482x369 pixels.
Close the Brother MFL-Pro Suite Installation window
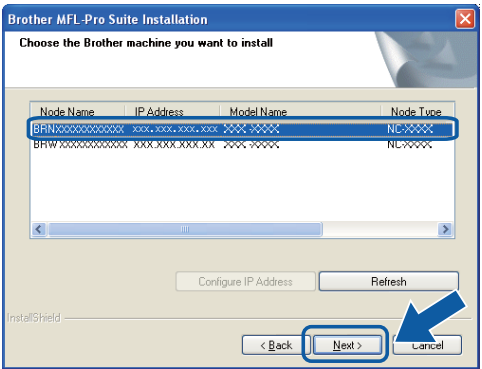point(465,19)
